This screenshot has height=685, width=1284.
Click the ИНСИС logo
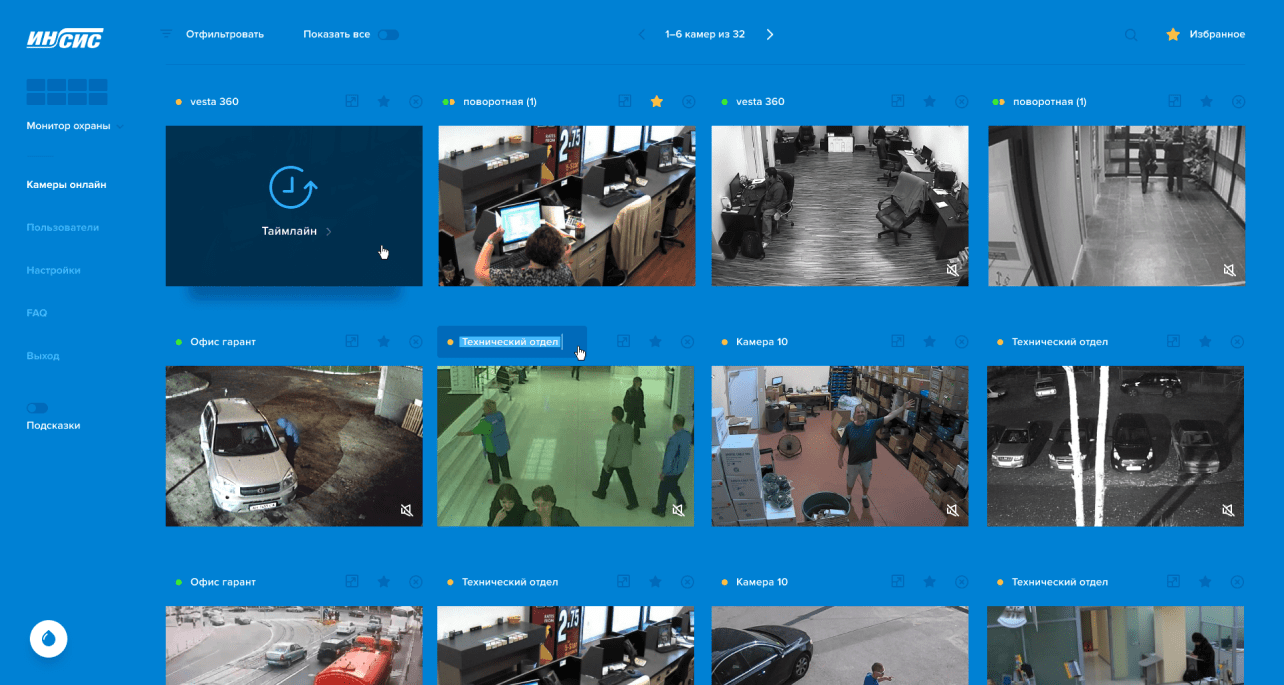coord(65,38)
